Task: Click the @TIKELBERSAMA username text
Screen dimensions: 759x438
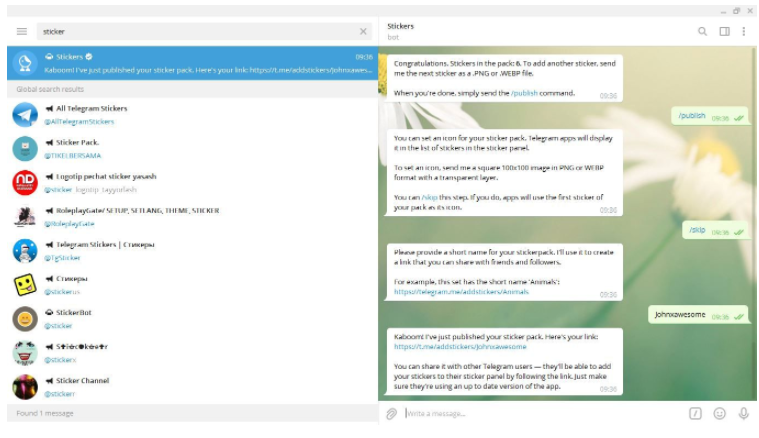Action: pyautogui.click(x=73, y=156)
